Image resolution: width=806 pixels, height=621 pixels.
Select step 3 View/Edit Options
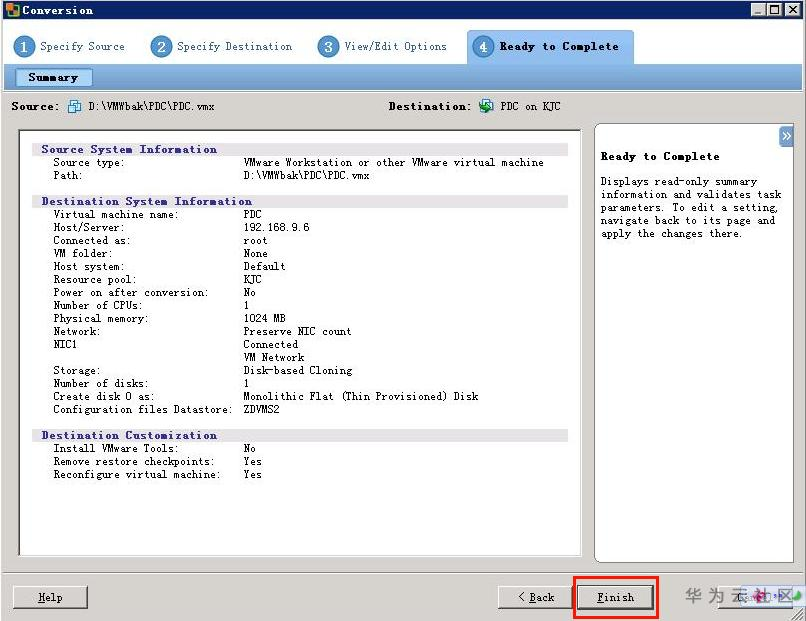382,47
